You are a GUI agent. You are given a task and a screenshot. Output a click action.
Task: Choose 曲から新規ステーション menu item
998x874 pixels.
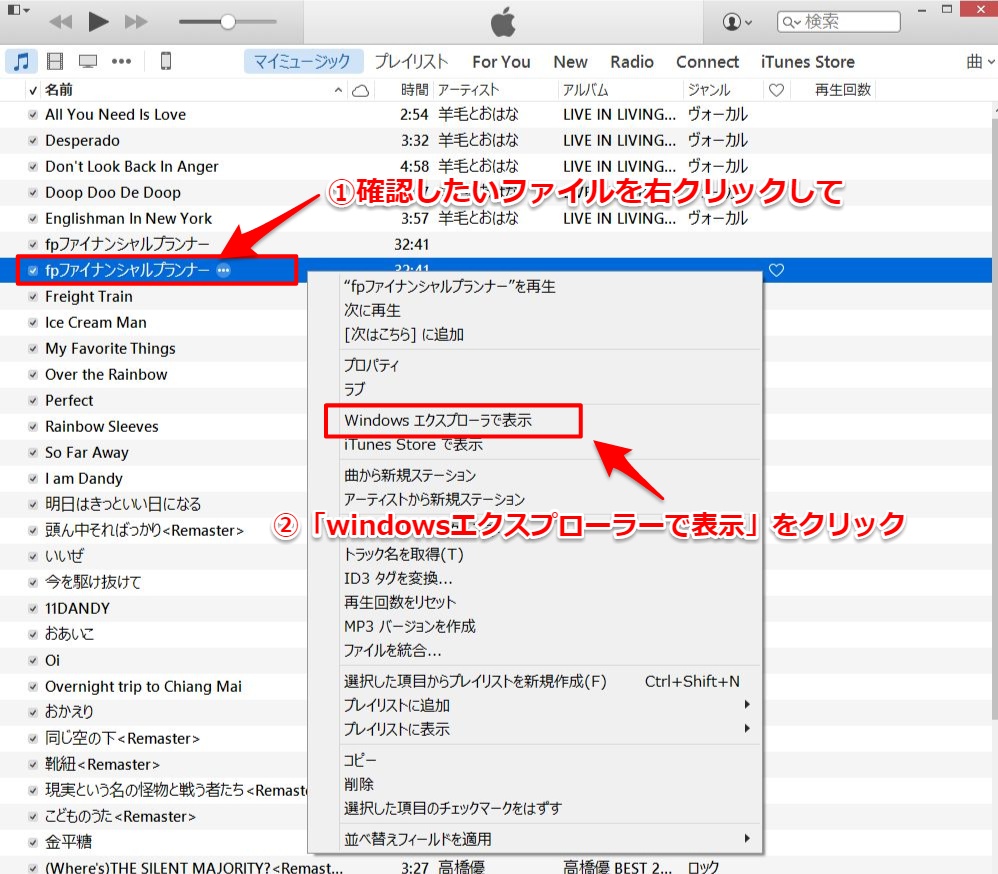[410, 476]
